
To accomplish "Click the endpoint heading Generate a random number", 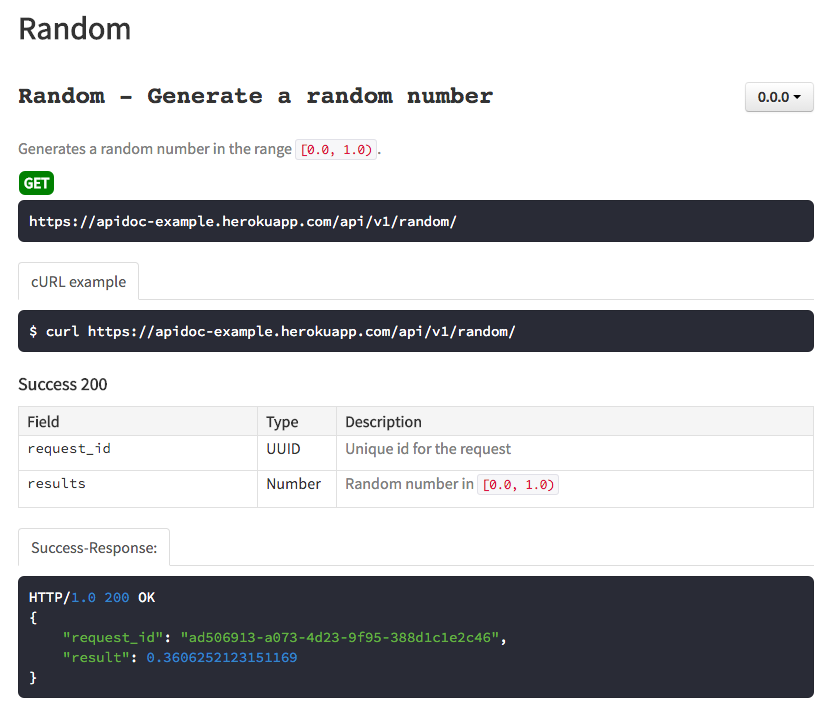I will 254,96.
